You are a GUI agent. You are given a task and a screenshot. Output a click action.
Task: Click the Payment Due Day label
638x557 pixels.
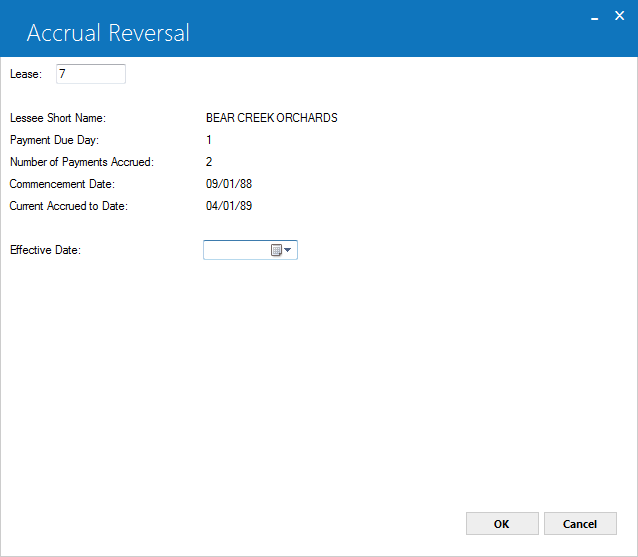coord(55,140)
